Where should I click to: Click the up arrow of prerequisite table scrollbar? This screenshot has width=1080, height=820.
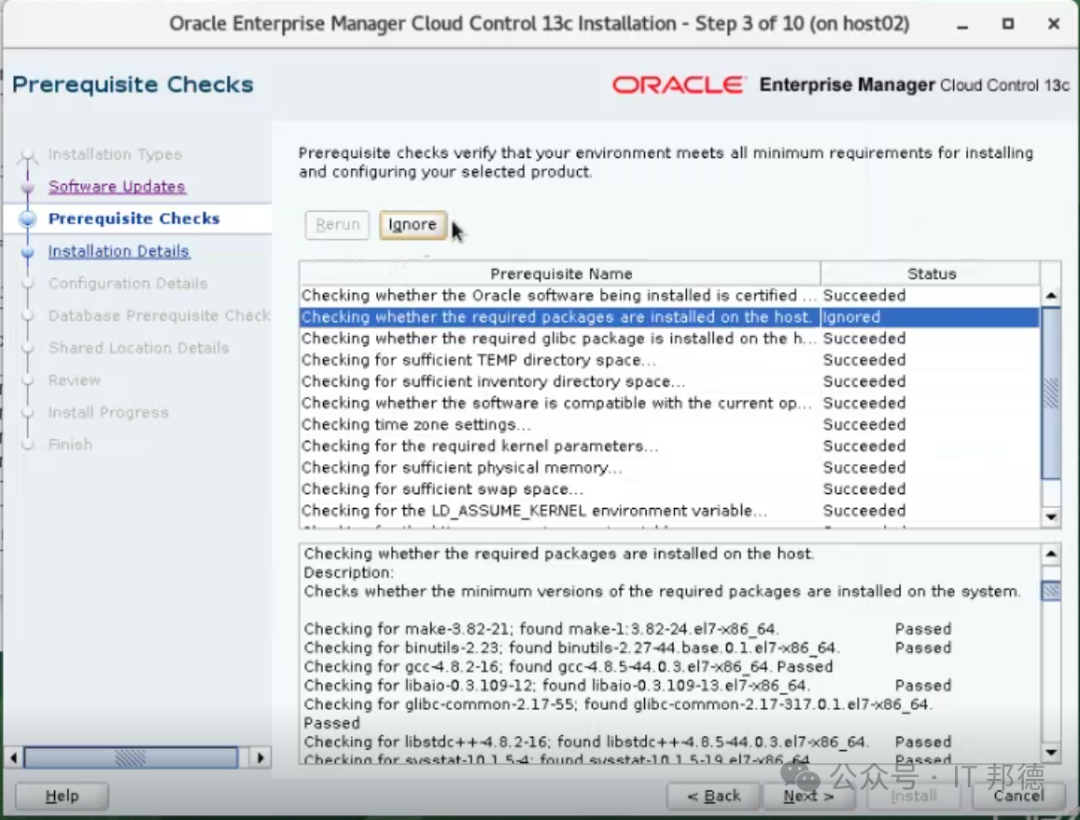pos(1051,296)
